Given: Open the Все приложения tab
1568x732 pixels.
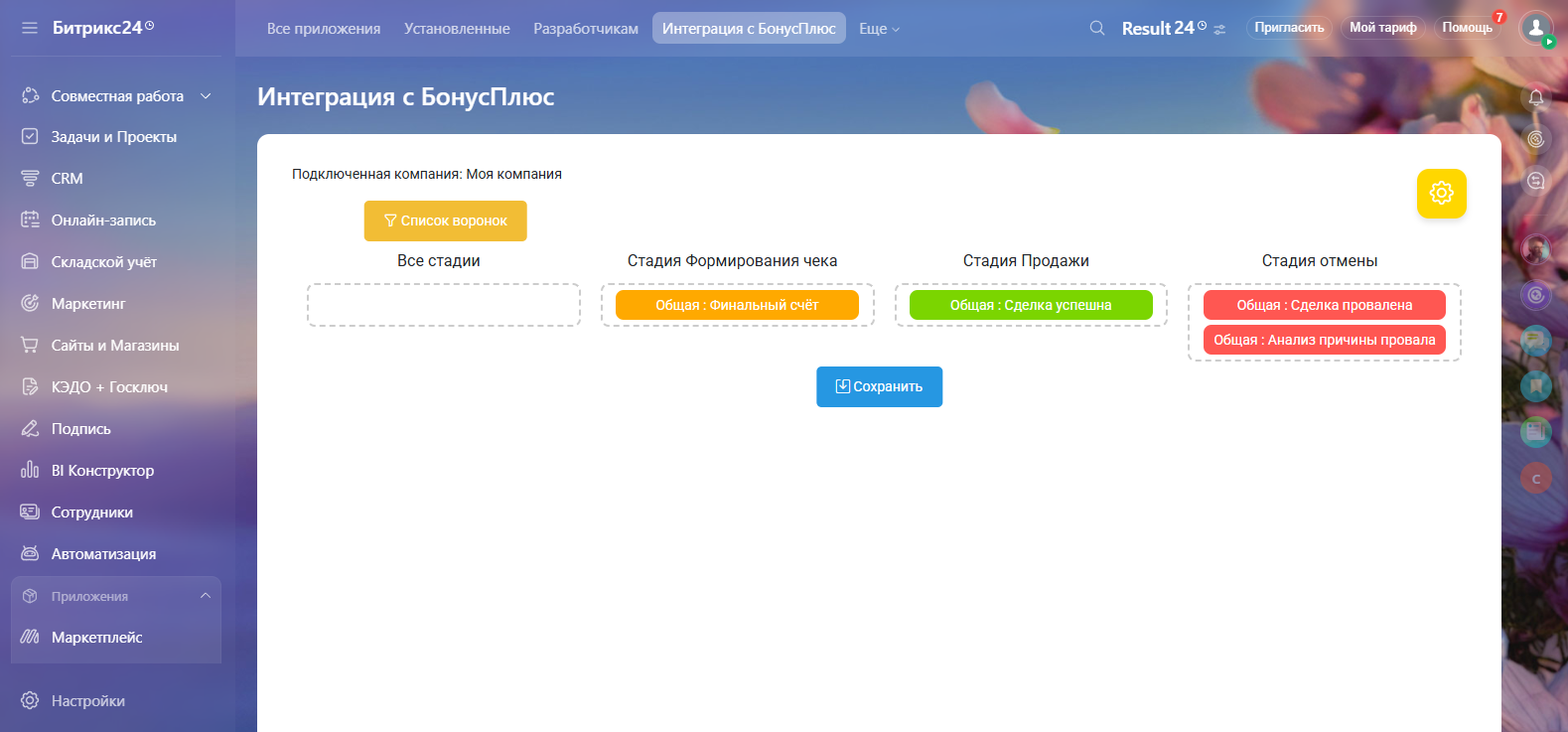Looking at the screenshot, I should [324, 29].
